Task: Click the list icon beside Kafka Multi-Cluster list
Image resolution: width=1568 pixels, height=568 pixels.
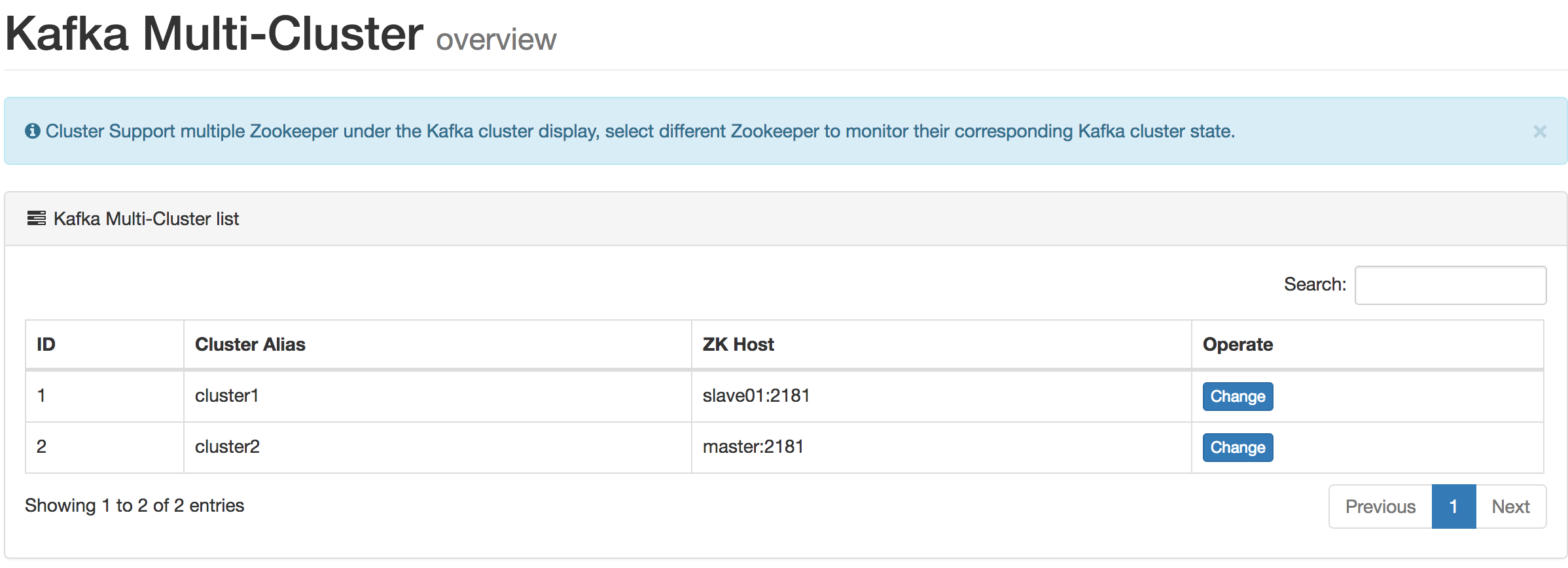Action: pyautogui.click(x=37, y=219)
